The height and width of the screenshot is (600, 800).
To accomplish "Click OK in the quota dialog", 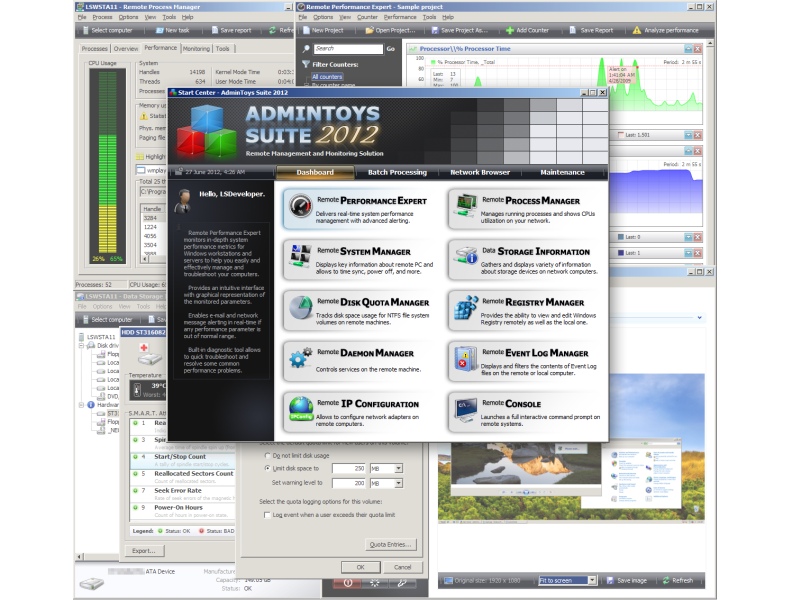I will click(360, 567).
